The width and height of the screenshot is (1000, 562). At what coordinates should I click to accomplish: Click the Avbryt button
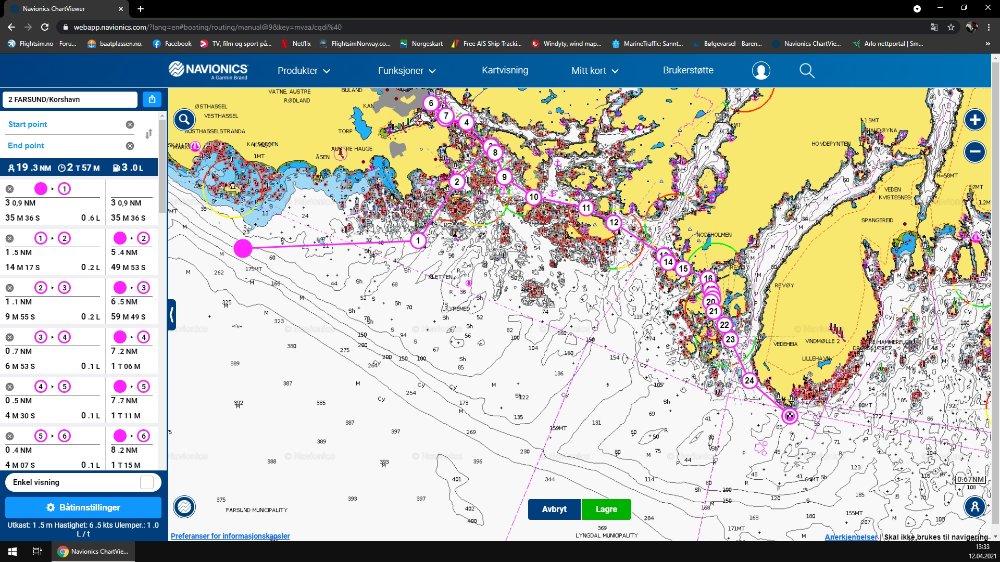pyautogui.click(x=554, y=509)
